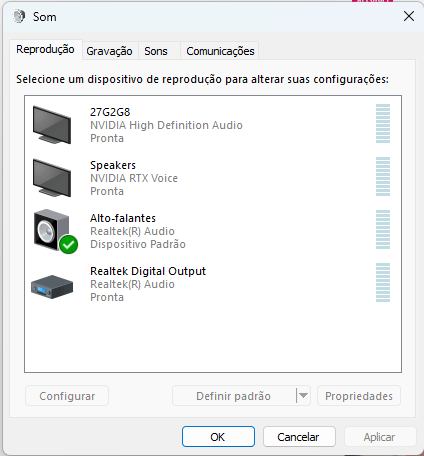Select the 27G2G8 monitor device icon
The width and height of the screenshot is (424, 456).
pyautogui.click(x=52, y=125)
